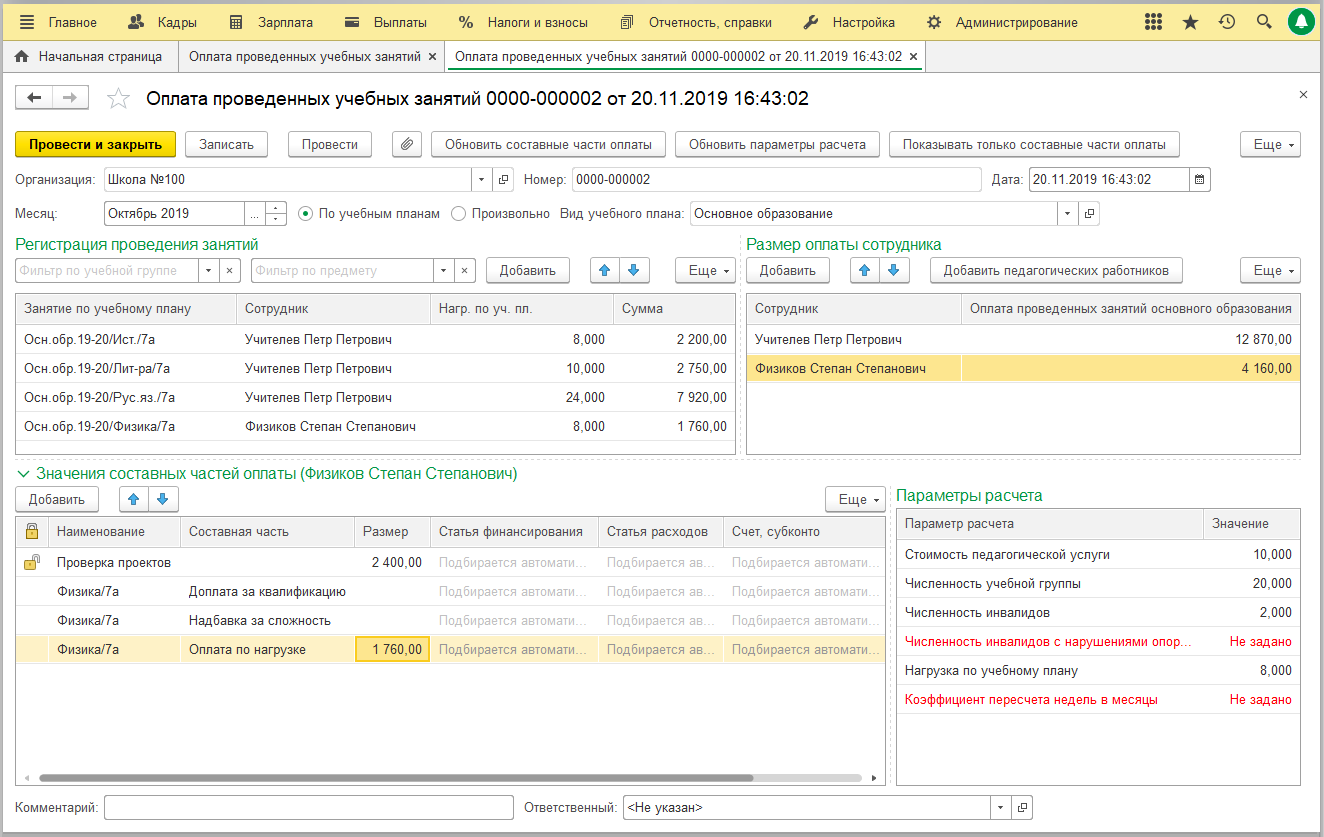
Task: Expand the Вид учебного плана dropdown
Action: [1067, 213]
